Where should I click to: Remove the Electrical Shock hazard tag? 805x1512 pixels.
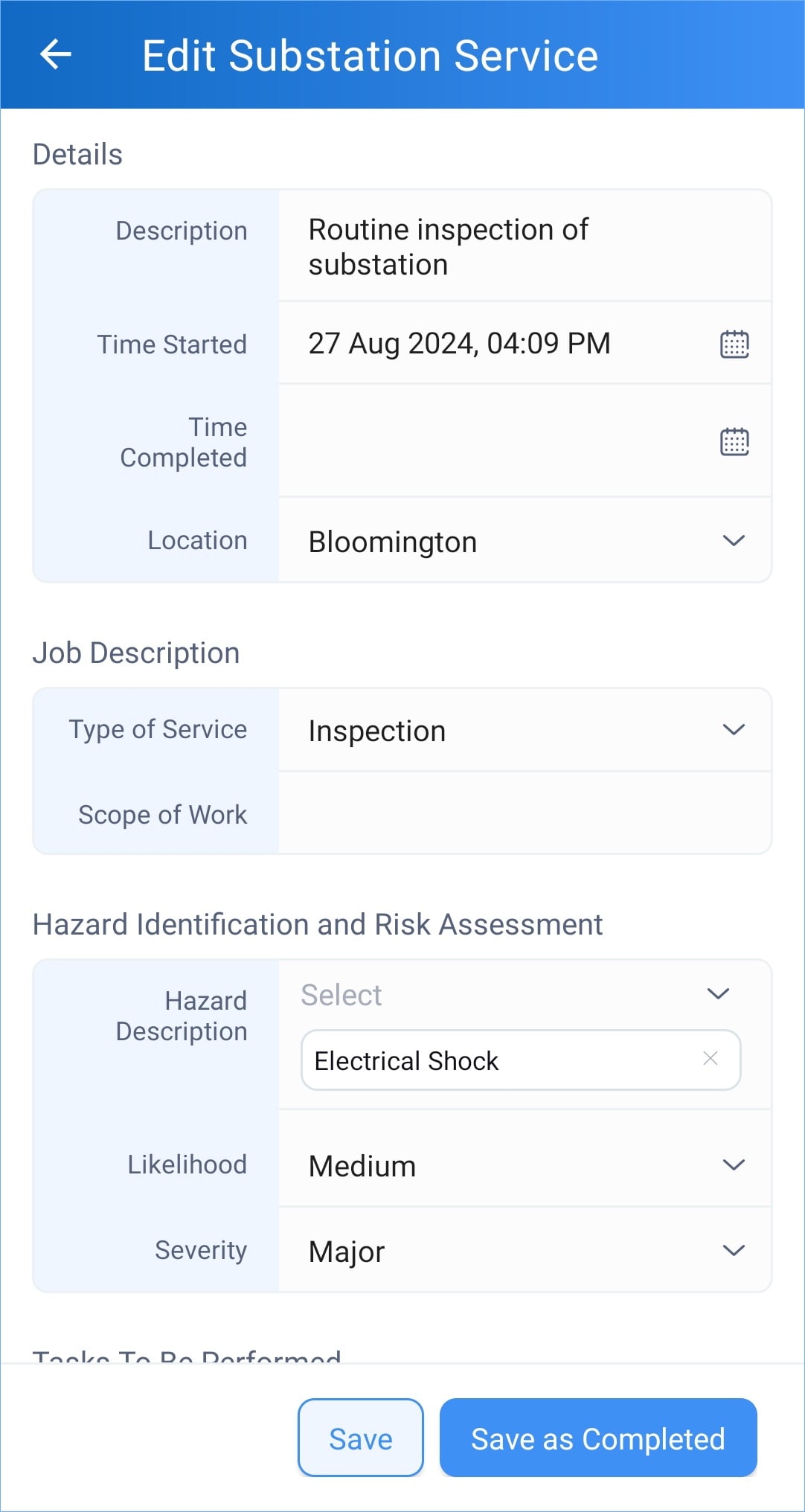pos(711,1059)
